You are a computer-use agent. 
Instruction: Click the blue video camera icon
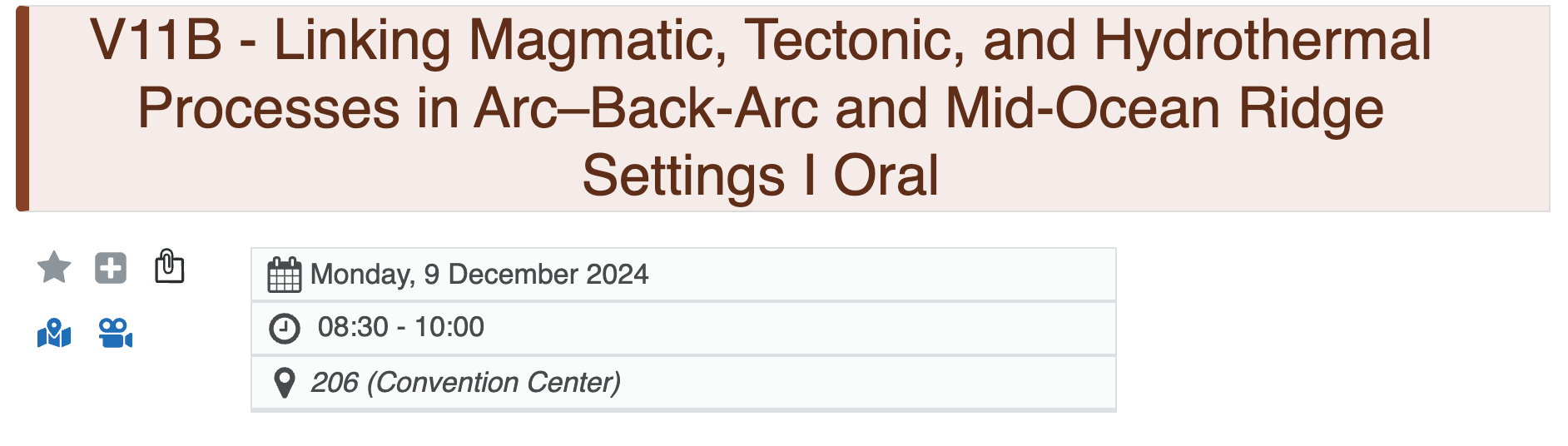click(x=115, y=333)
